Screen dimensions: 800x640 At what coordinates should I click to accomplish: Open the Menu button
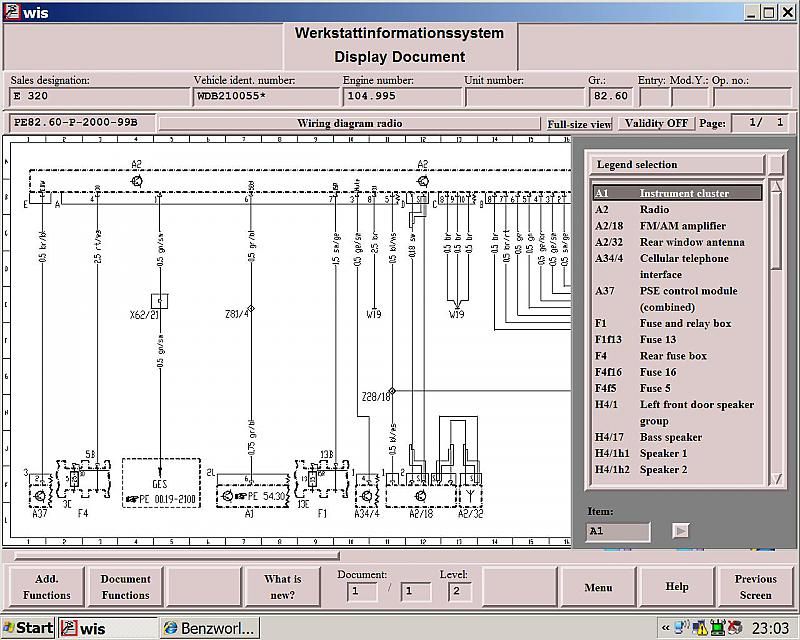(598, 587)
